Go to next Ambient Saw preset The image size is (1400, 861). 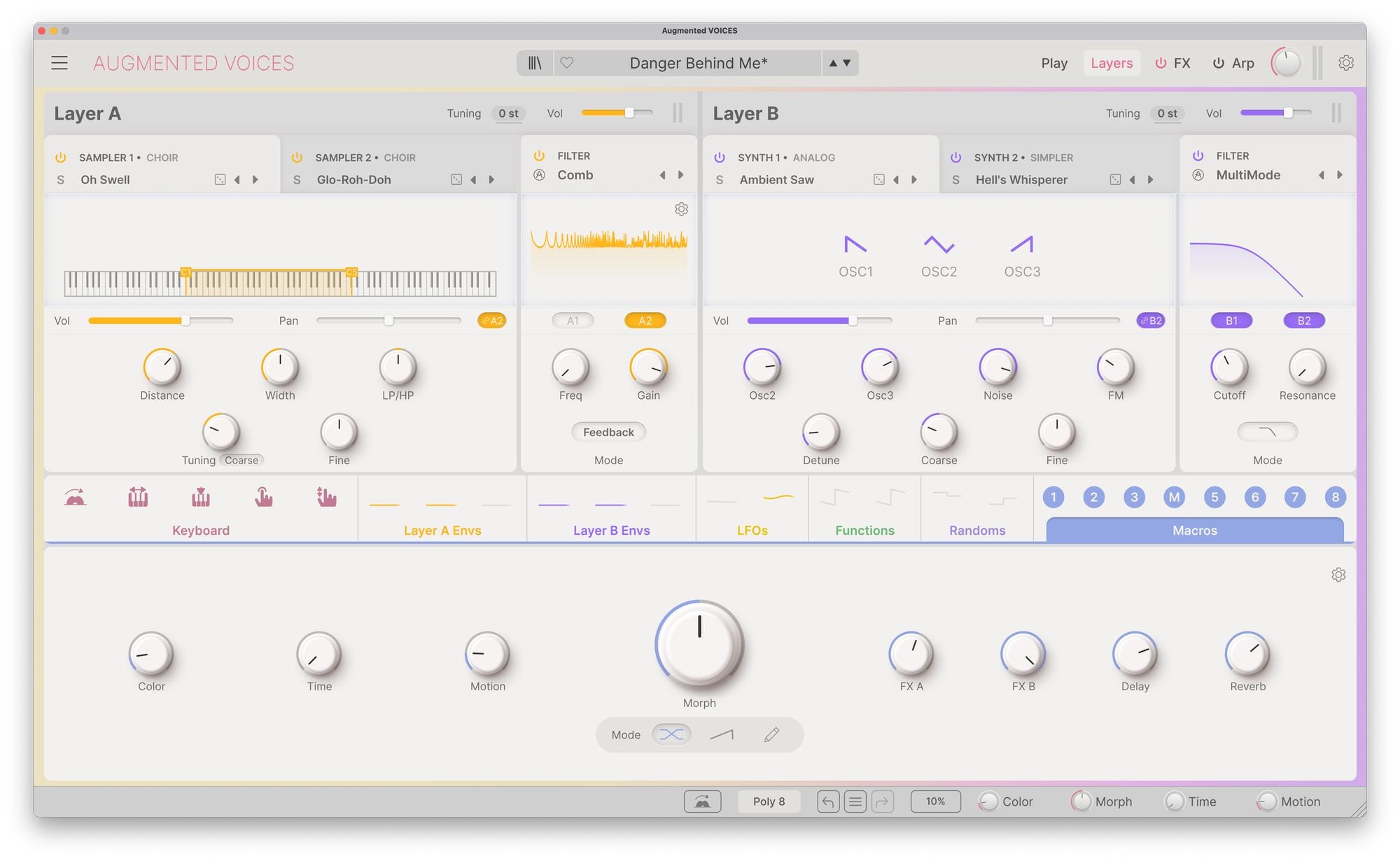914,180
